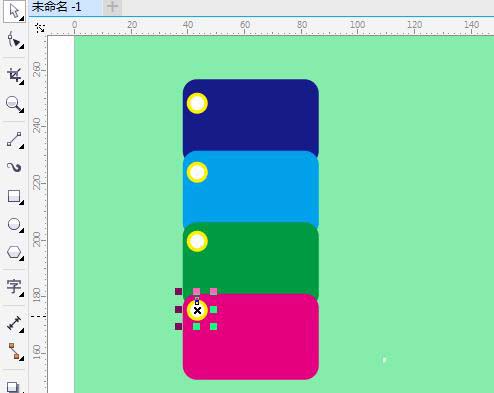Click the middle-left selection handle of selected circle
This screenshot has width=494, height=393.
(179, 310)
